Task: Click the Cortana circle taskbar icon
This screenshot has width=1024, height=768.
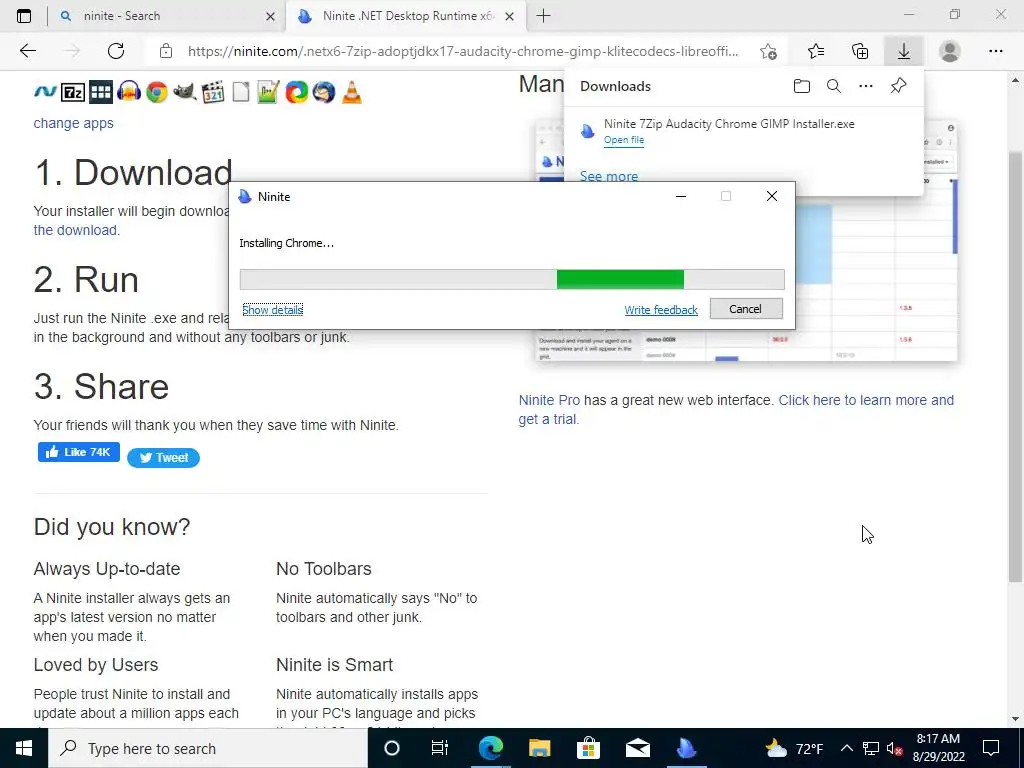Action: [x=391, y=748]
